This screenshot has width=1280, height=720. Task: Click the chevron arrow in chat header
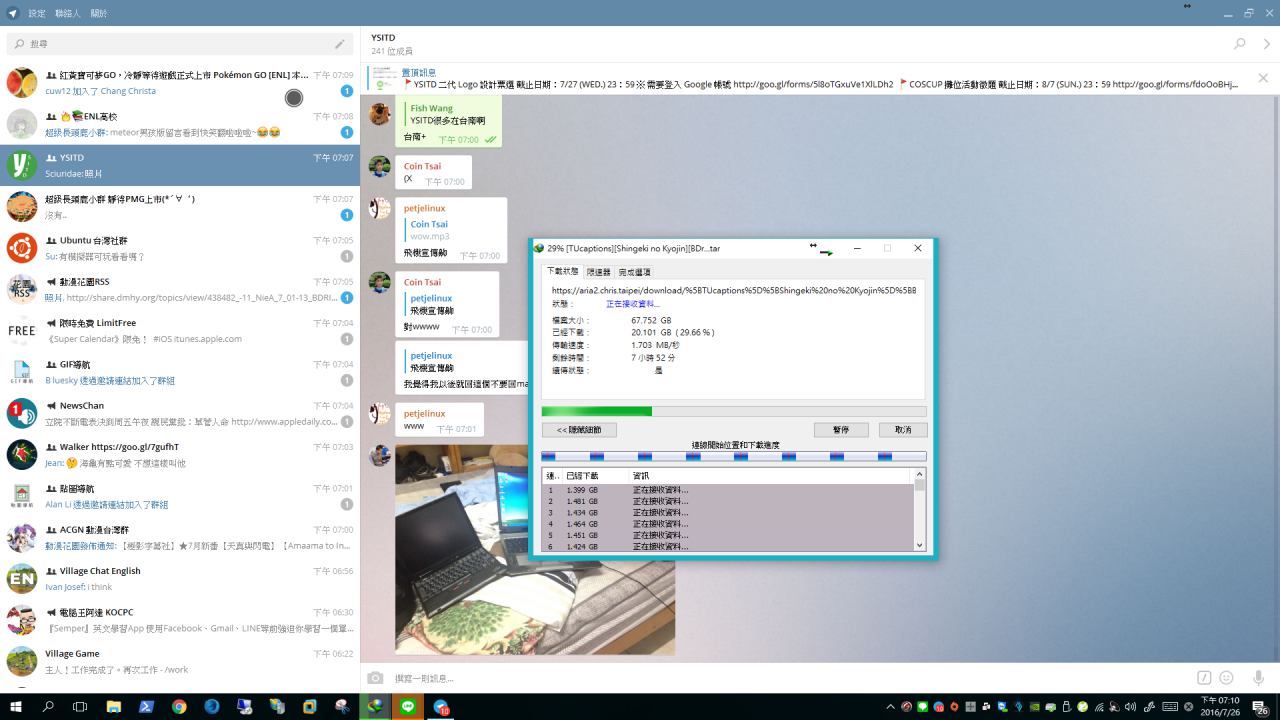1267,44
